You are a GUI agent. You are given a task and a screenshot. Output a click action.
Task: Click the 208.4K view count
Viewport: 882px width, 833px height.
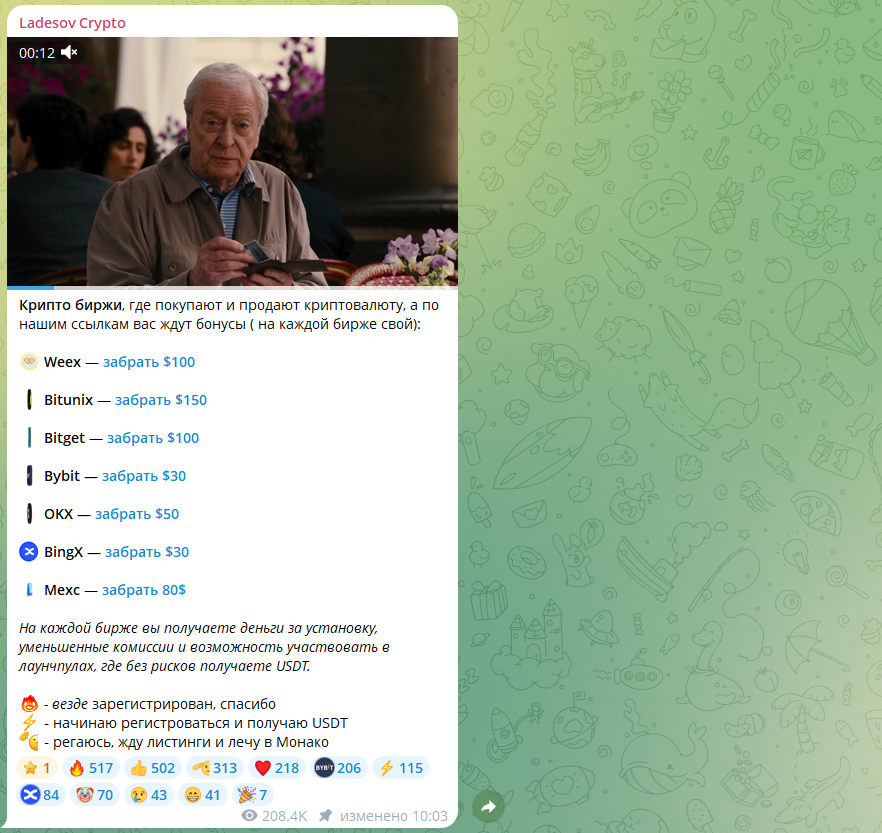click(285, 816)
